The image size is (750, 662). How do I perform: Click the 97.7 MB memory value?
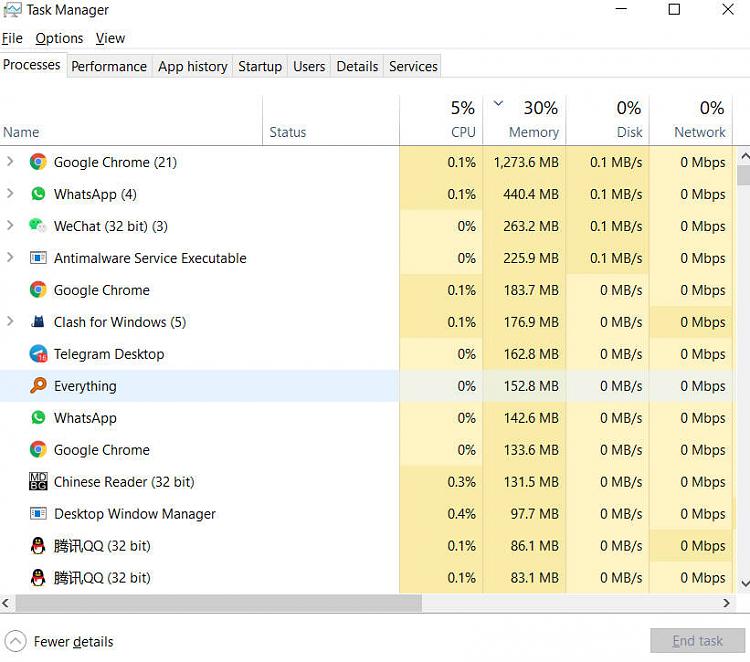tap(534, 514)
